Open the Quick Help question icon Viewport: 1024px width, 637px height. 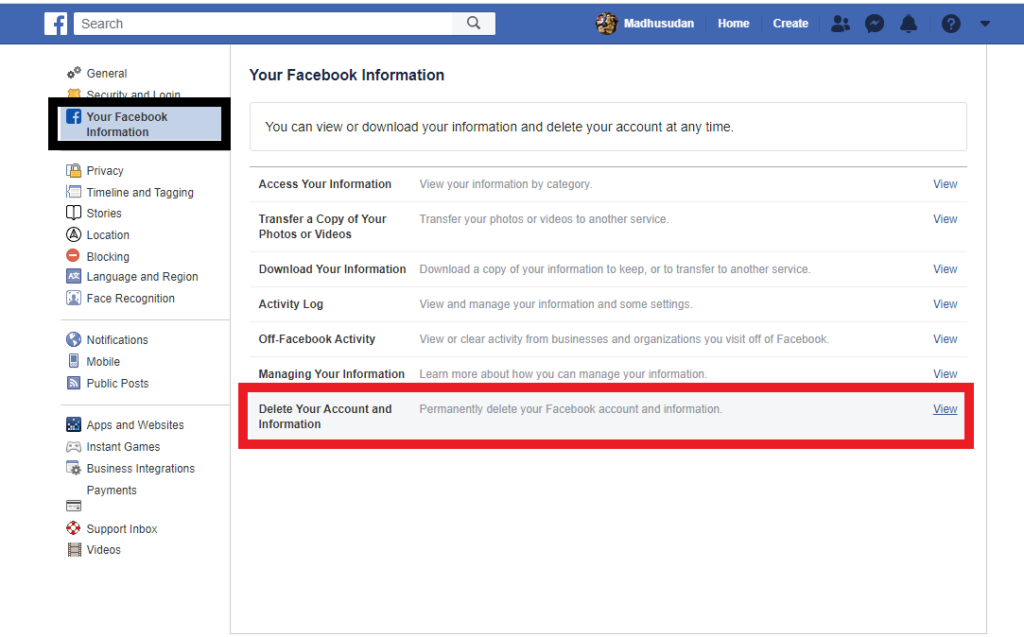click(951, 24)
